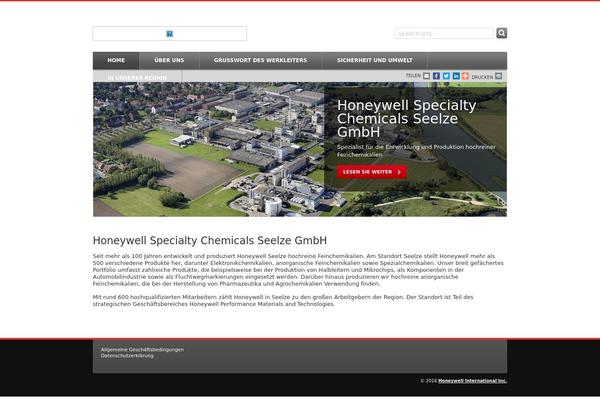
Task: Click the Lesen Sie Weiter button
Action: [x=372, y=172]
